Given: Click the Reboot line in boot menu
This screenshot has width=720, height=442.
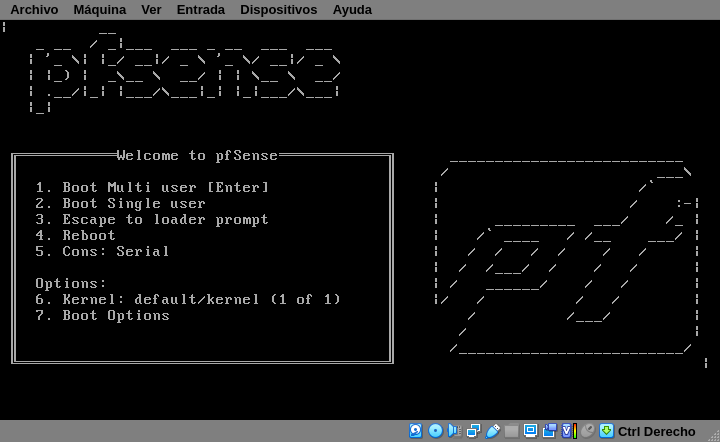Looking at the screenshot, I should tap(75, 235).
